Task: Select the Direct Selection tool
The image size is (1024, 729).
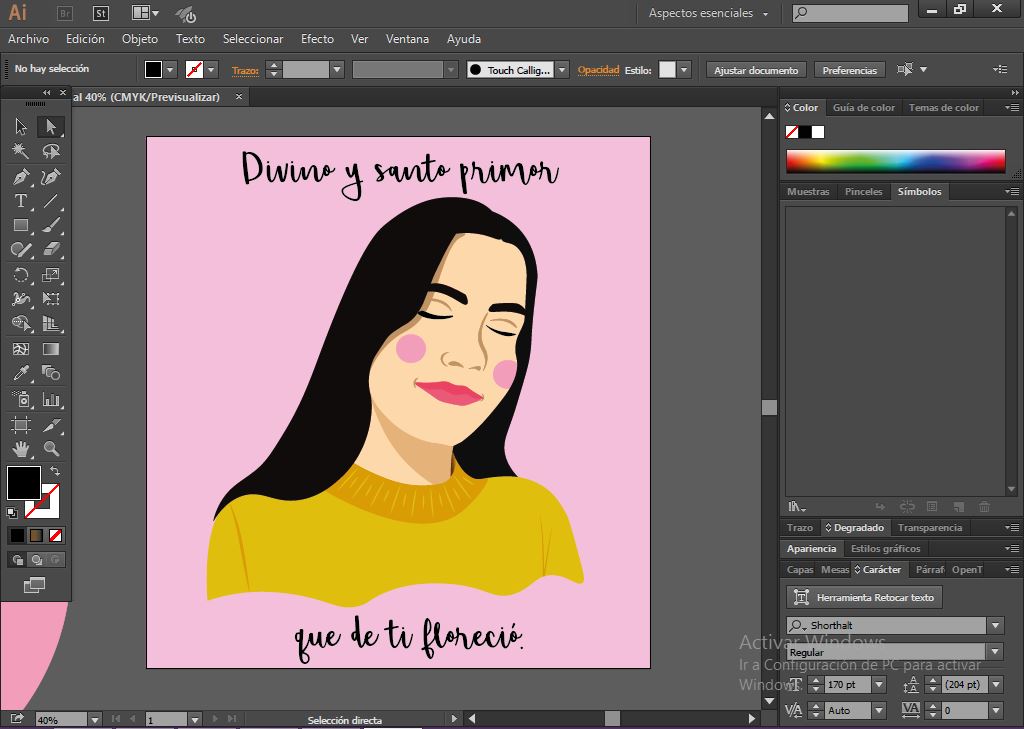Action: [x=51, y=126]
